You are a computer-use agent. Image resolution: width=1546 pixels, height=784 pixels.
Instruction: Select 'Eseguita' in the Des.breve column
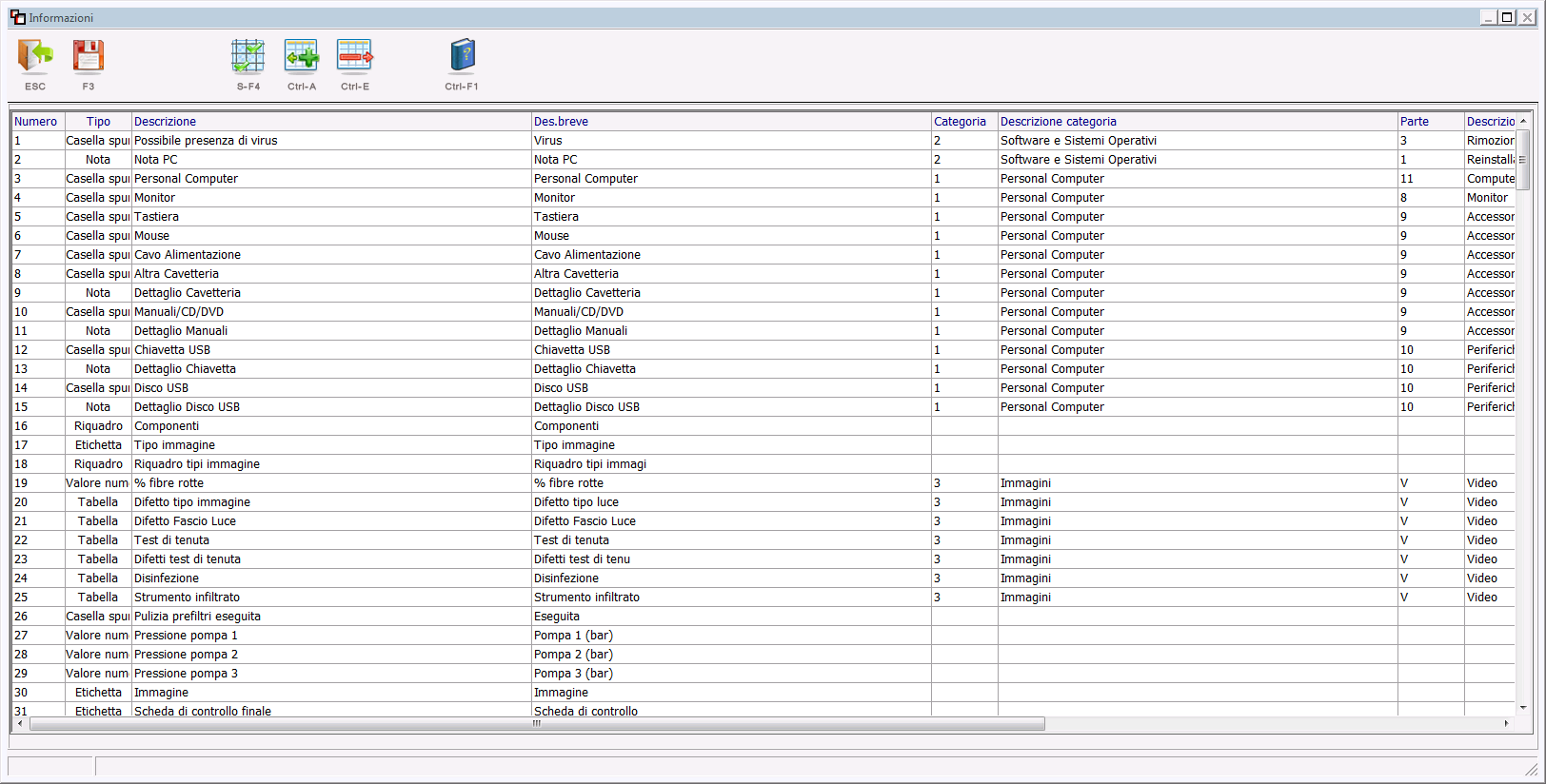tap(731, 617)
